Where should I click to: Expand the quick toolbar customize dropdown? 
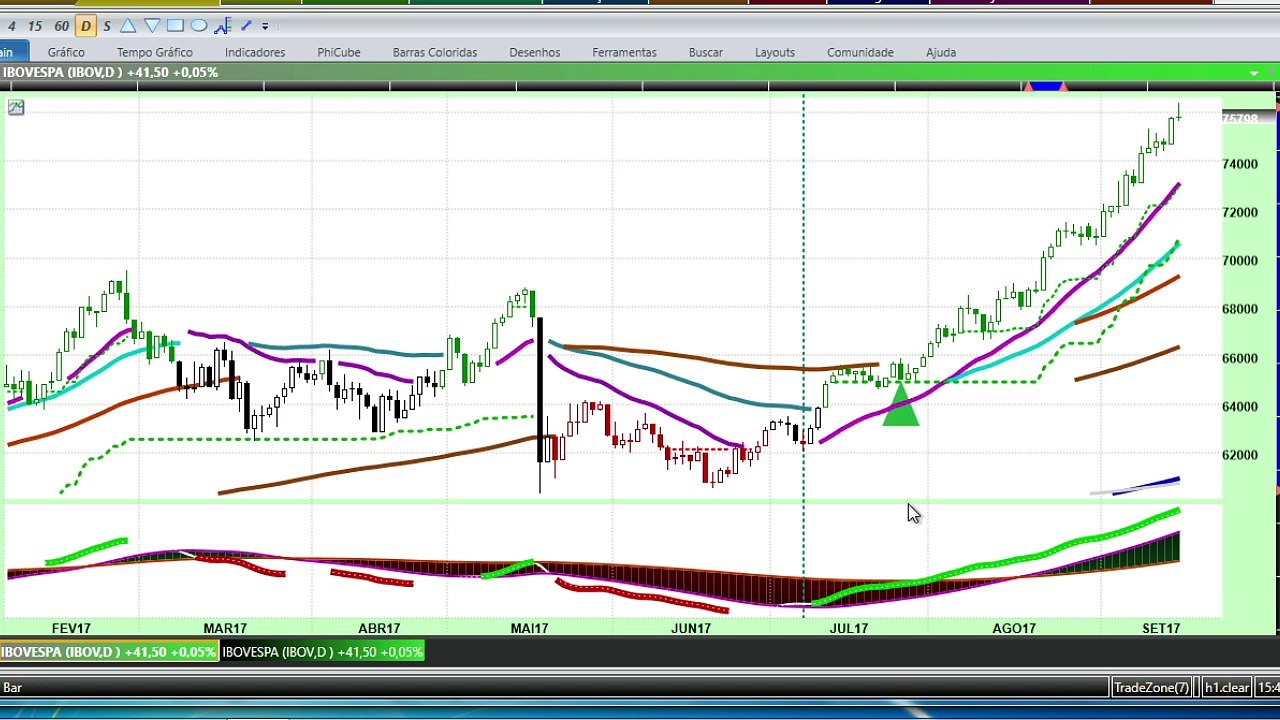[265, 26]
